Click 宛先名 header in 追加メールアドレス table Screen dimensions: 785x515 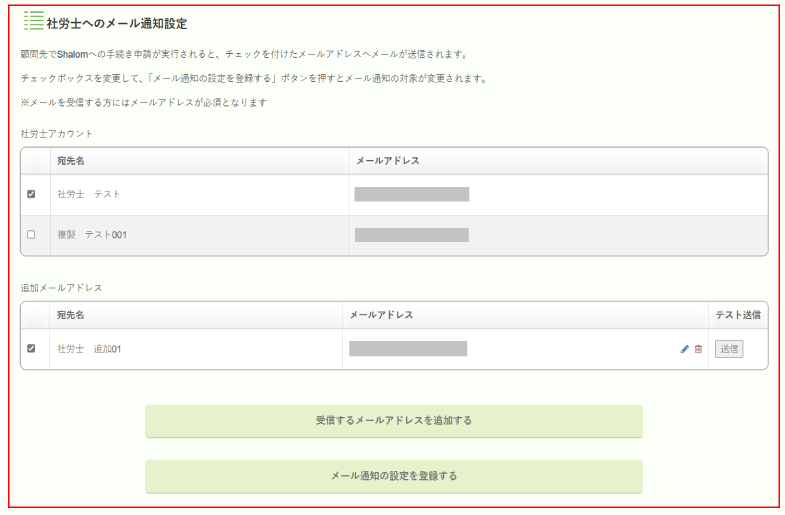71,315
